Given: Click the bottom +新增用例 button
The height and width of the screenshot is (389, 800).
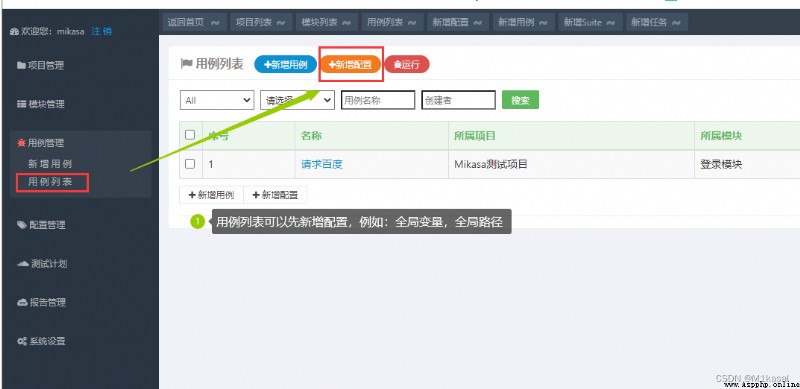Looking at the screenshot, I should point(211,195).
